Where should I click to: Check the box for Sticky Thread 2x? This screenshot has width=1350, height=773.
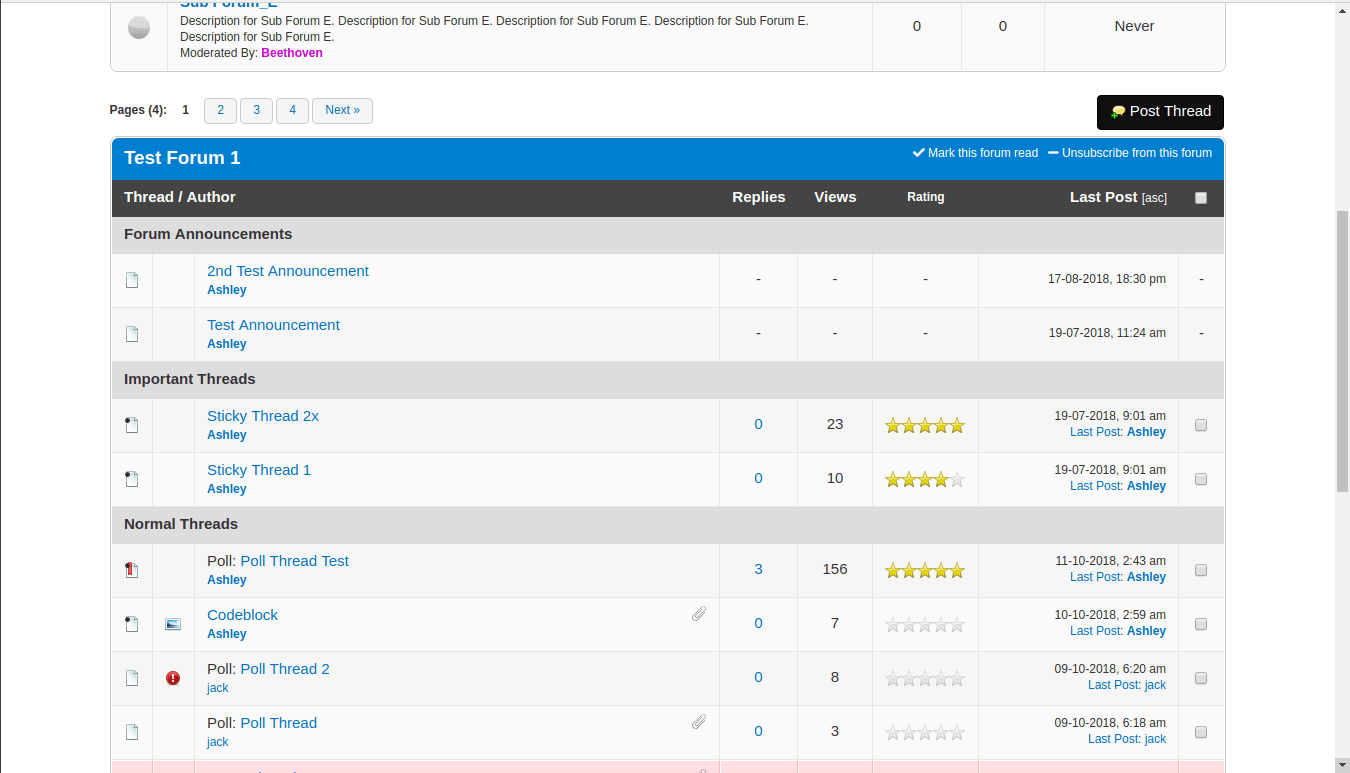pyautogui.click(x=1201, y=425)
